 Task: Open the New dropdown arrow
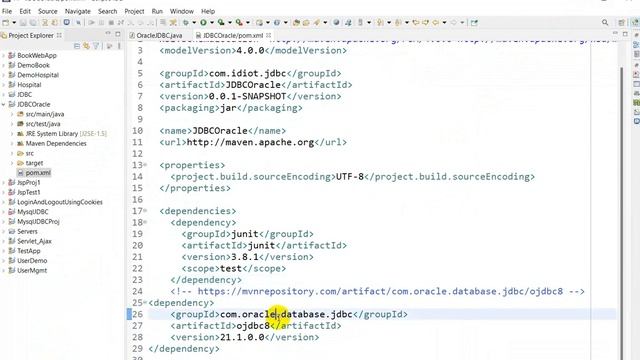click(x=14, y=23)
